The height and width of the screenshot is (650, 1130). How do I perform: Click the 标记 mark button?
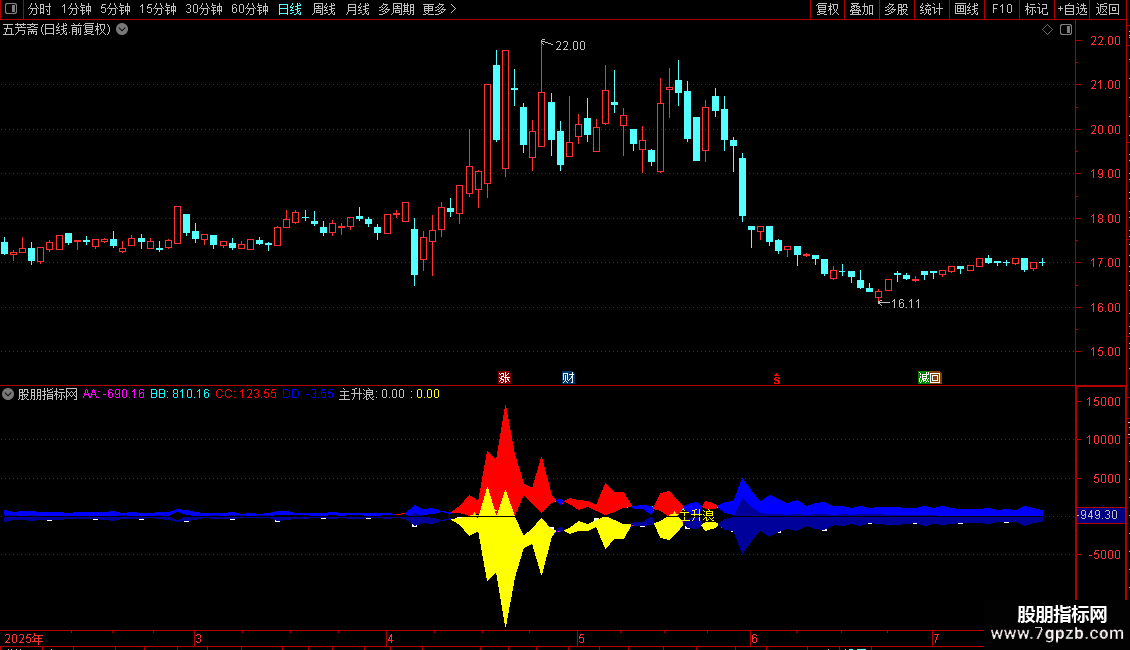(x=1036, y=9)
